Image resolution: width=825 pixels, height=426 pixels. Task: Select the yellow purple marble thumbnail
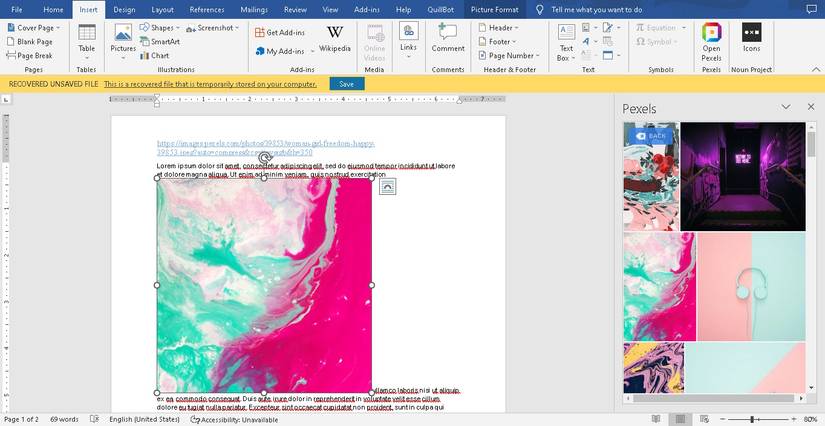point(654,368)
